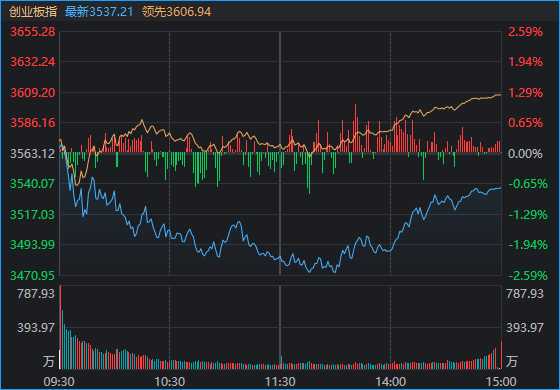This screenshot has height=390, width=560.
Task: Select the red 2.59% percentage label
Action: click(x=526, y=32)
